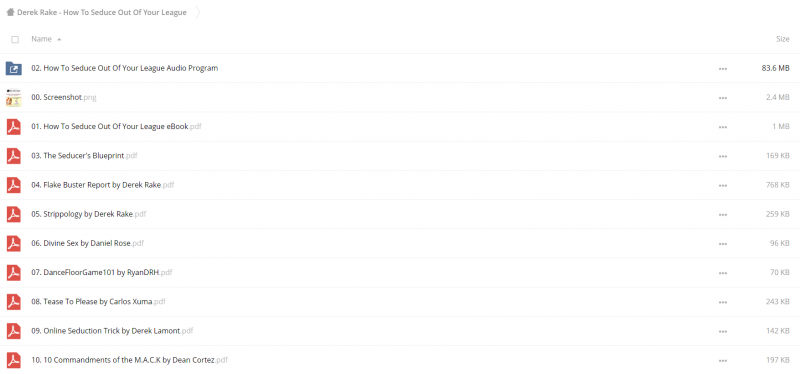Click the PDF icon for DanceFloorGame101 file

[x=14, y=272]
